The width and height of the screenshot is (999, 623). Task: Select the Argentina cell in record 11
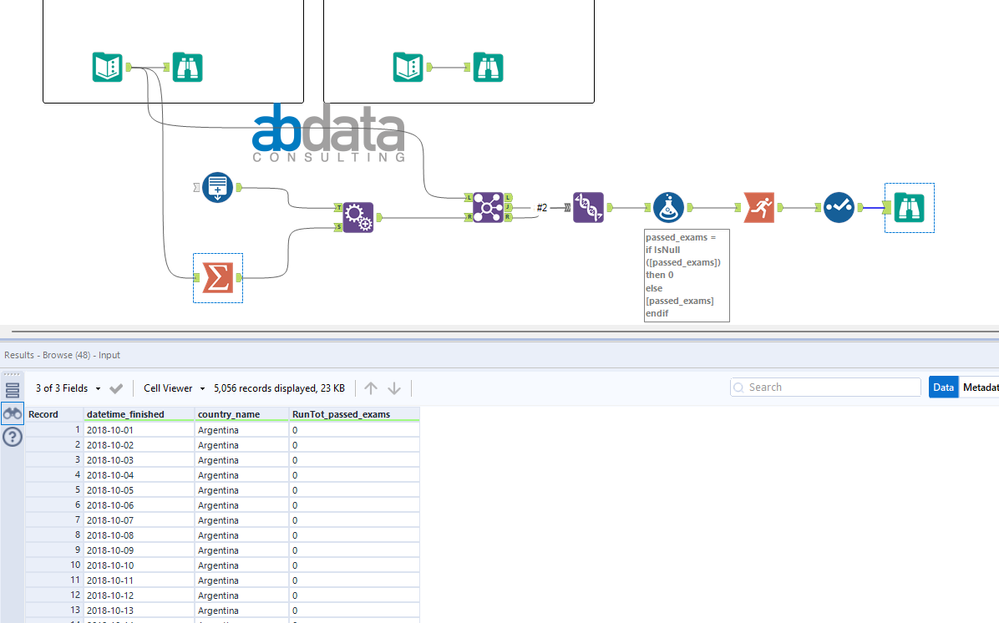pyautogui.click(x=242, y=580)
